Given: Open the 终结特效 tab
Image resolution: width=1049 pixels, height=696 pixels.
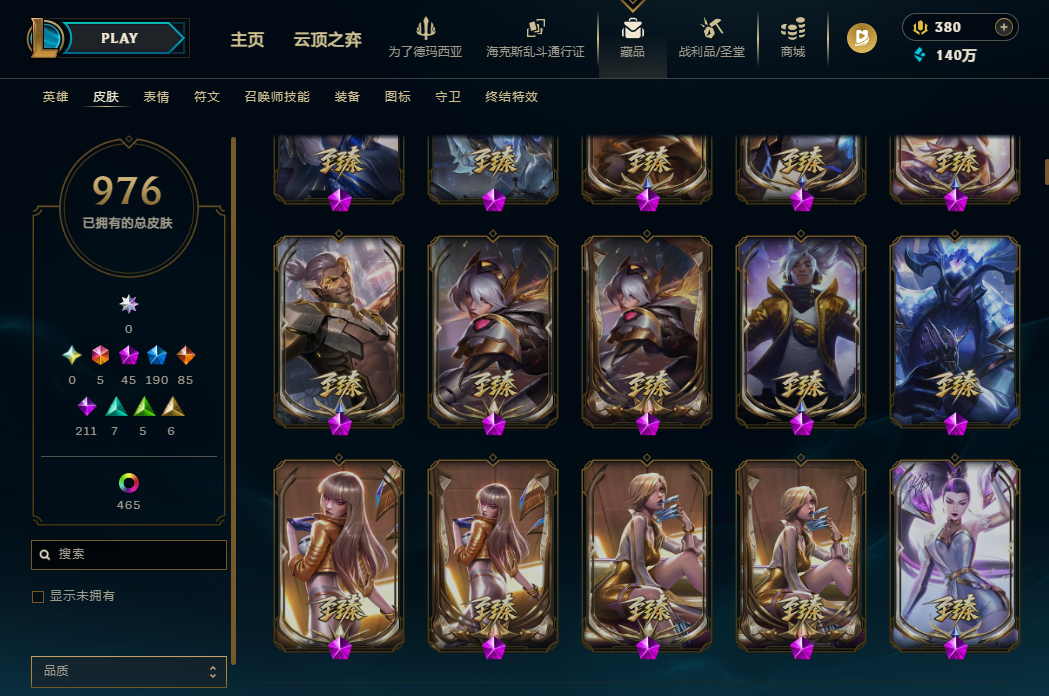Looking at the screenshot, I should [511, 97].
